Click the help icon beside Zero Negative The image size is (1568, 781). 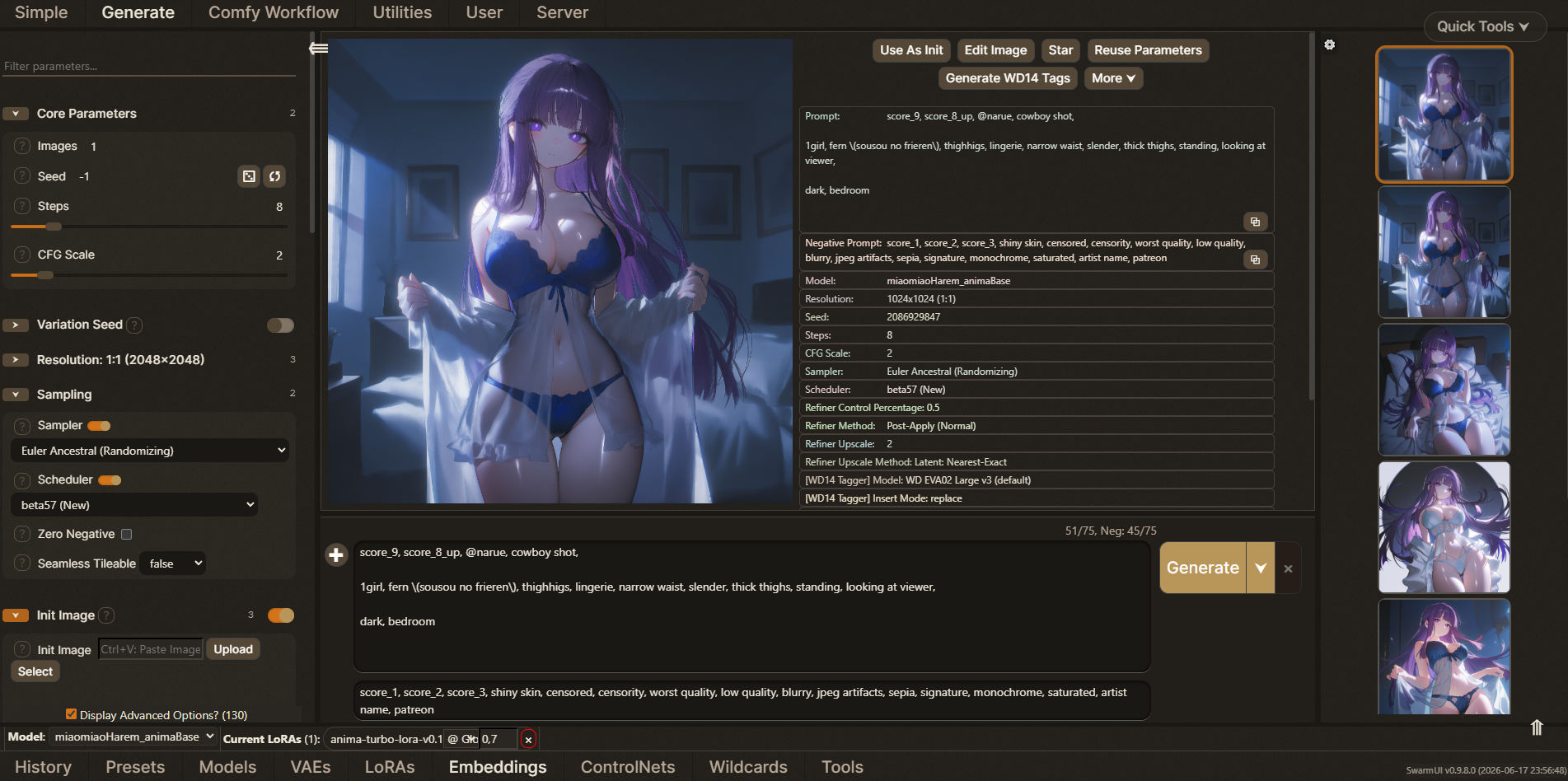(22, 534)
